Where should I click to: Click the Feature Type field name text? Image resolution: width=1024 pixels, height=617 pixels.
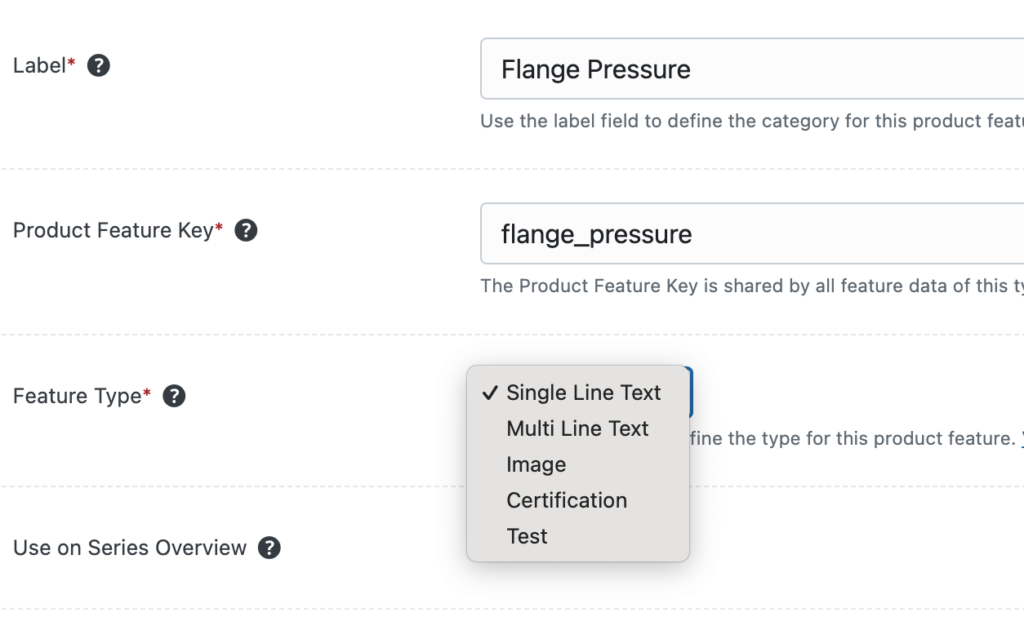coord(76,396)
